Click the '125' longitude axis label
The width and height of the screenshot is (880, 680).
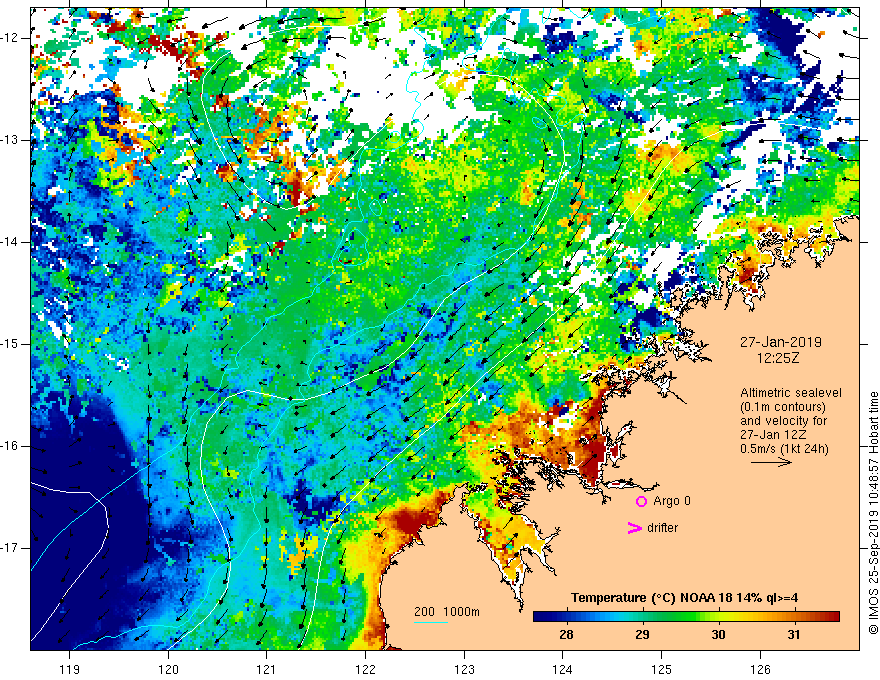tap(662, 670)
